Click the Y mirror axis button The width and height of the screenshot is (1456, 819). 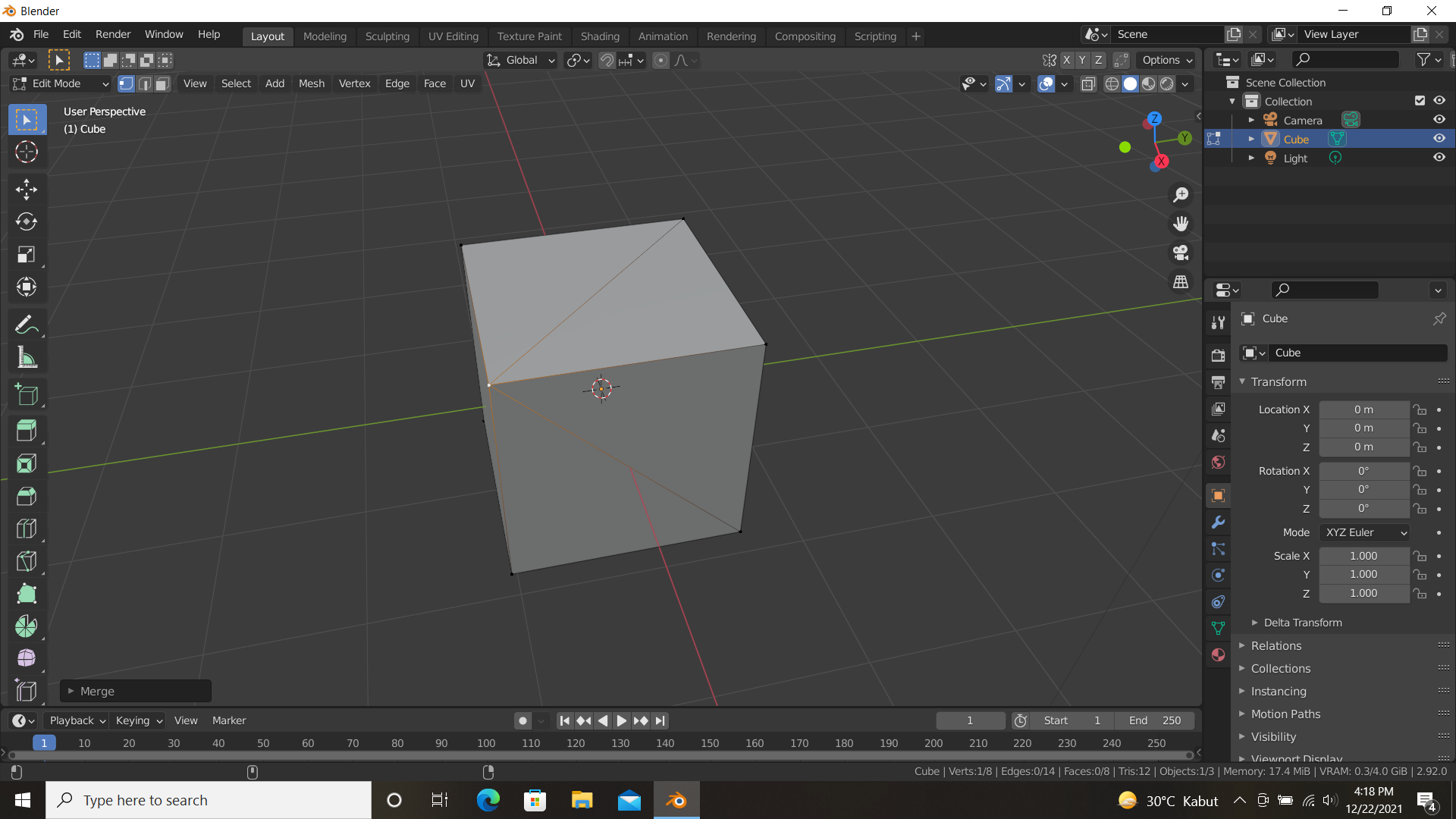coord(1082,61)
